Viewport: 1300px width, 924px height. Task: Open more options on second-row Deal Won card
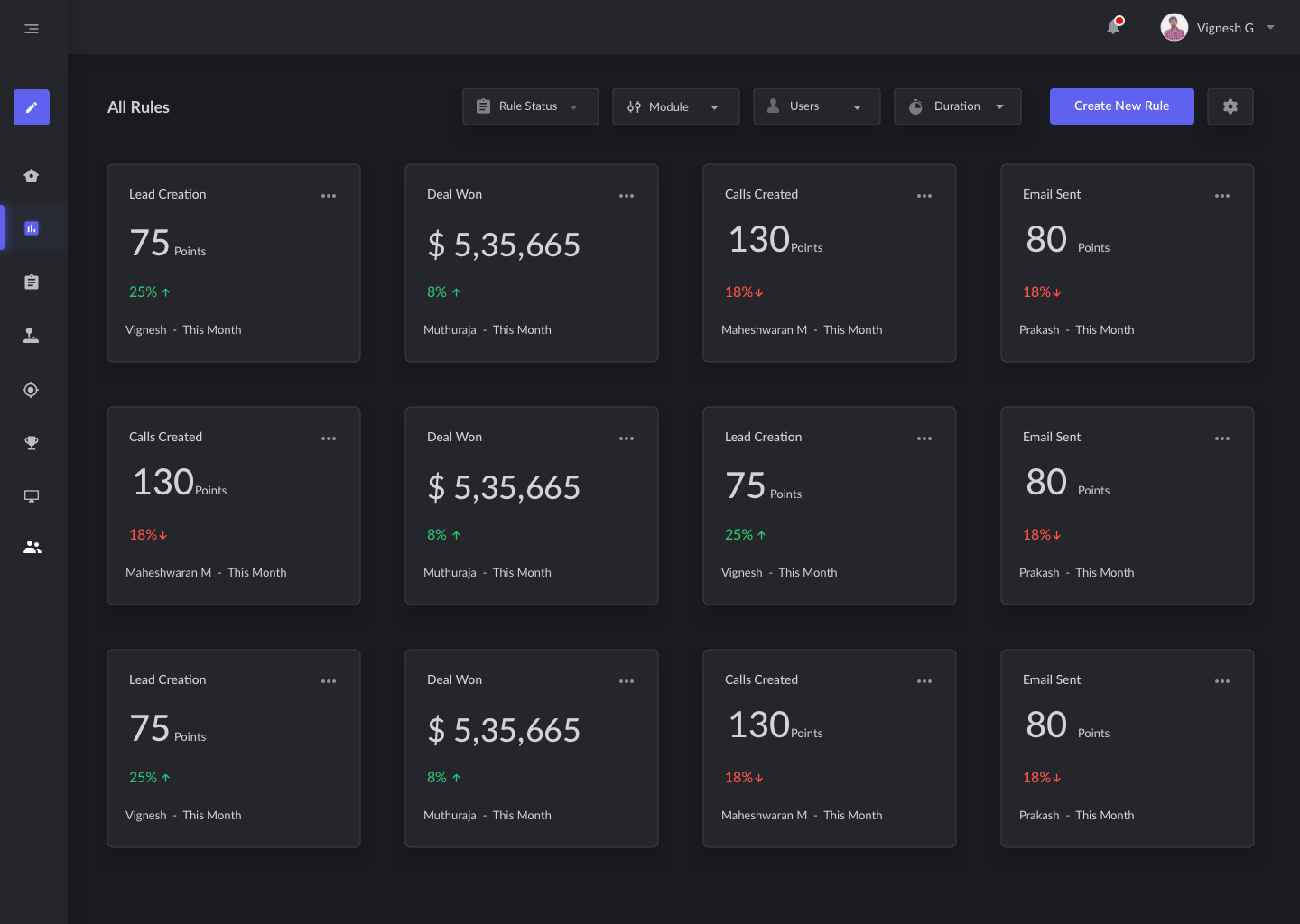(627, 439)
